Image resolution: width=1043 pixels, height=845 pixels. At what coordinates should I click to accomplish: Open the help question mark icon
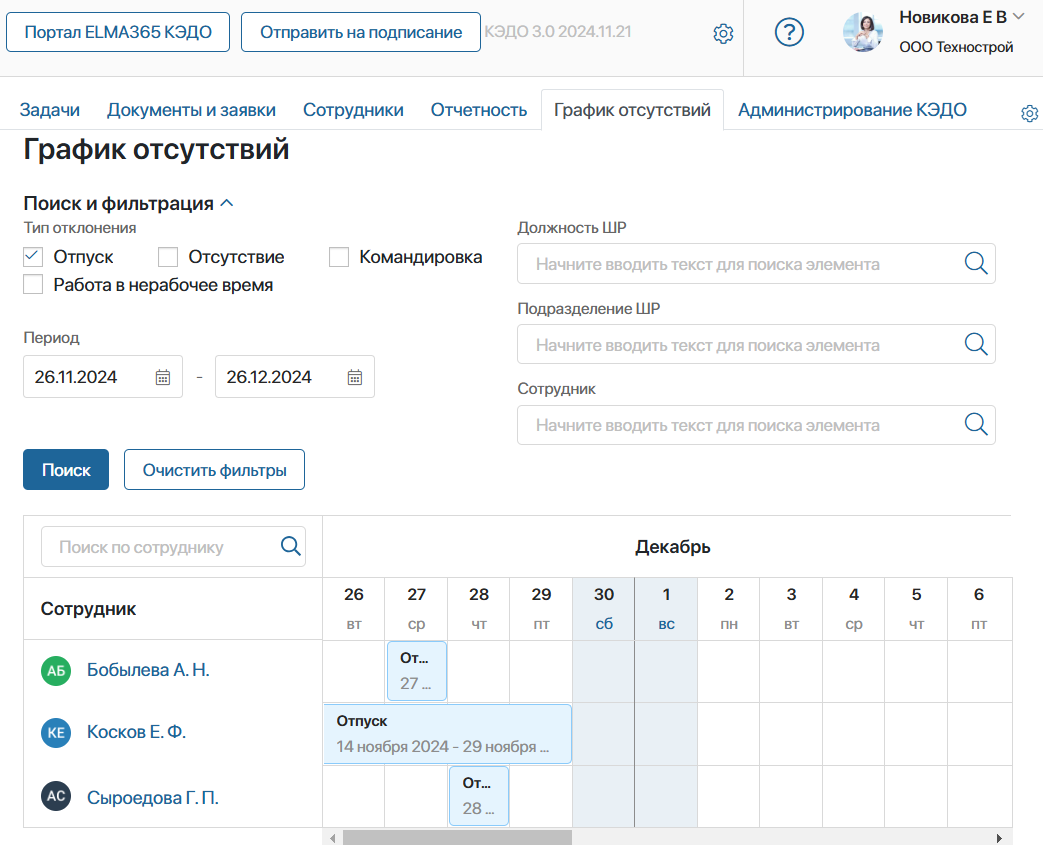(x=789, y=32)
